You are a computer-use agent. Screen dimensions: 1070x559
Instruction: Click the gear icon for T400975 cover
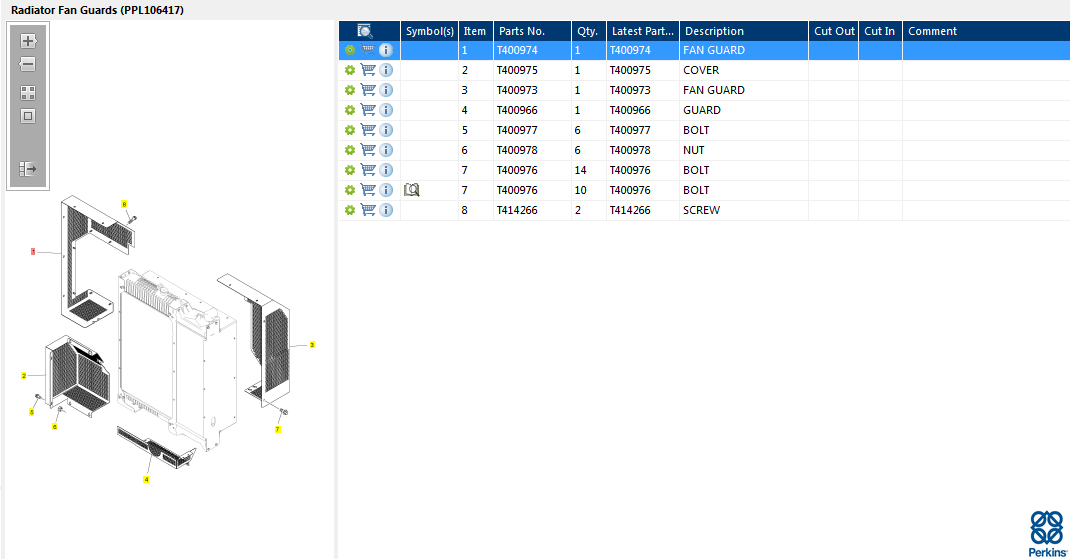click(x=350, y=70)
